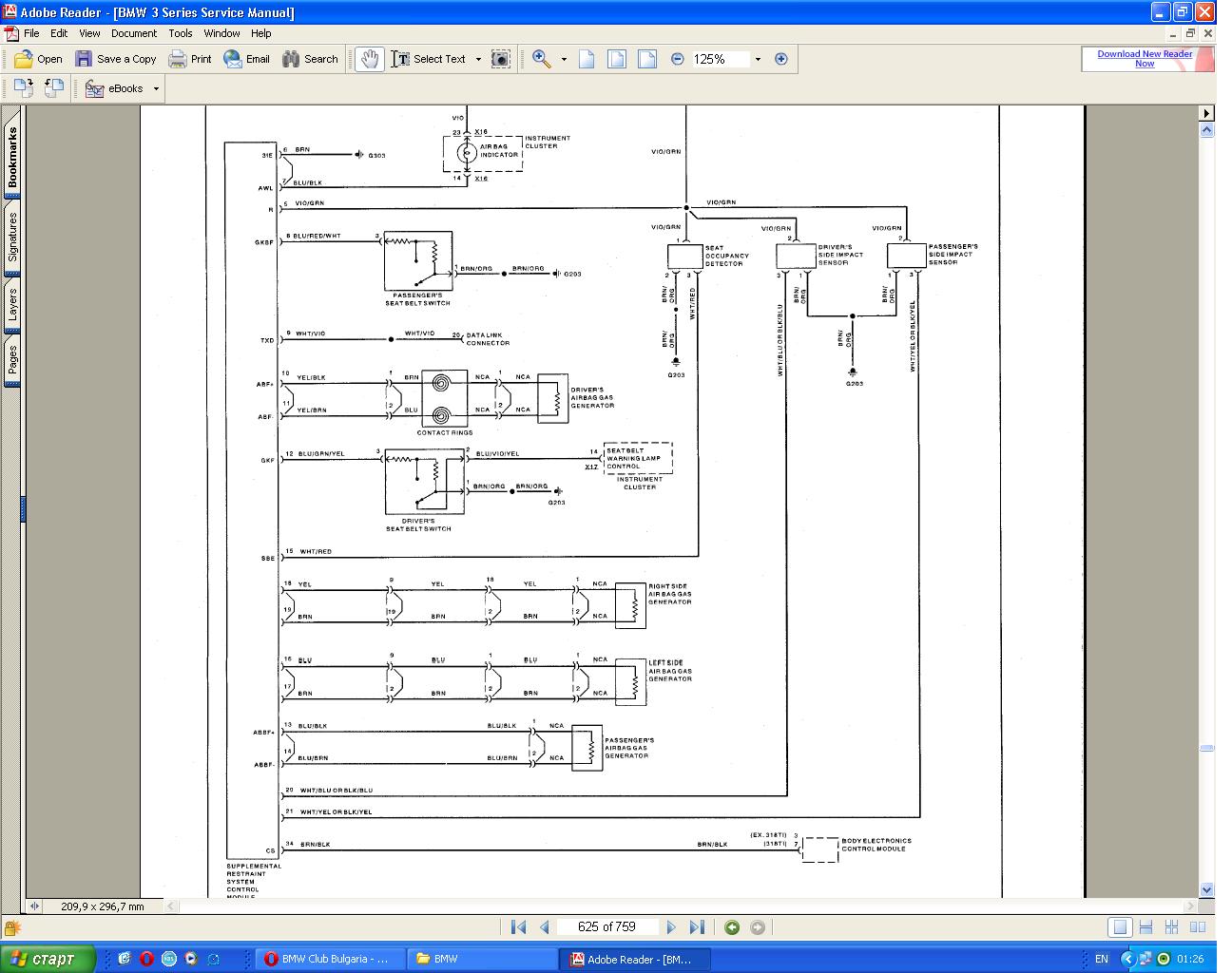1232x973 pixels.
Task: Open the Document menu
Action: click(x=134, y=33)
